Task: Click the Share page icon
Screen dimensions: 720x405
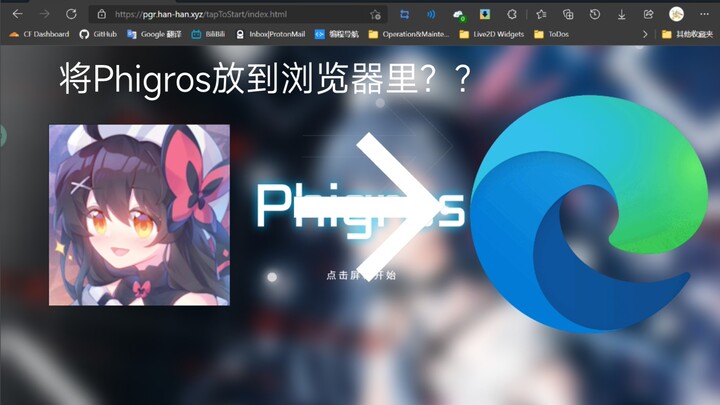Action: coord(648,15)
